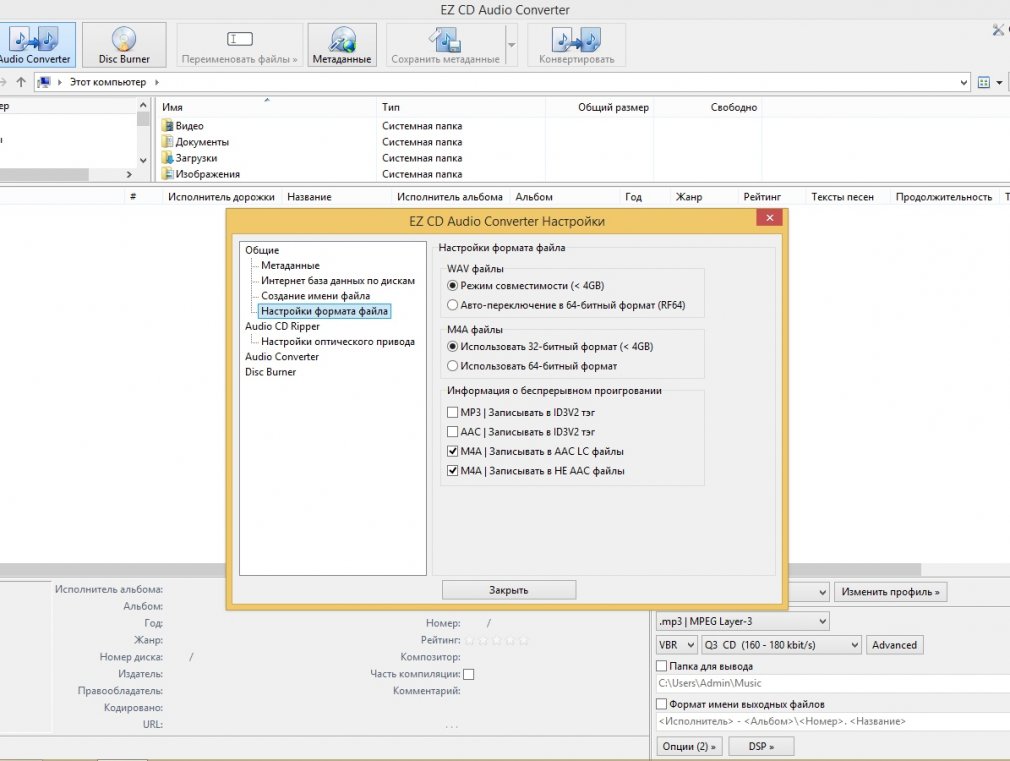
Task: Click the Переименовать файлы toolbar button
Action: coord(239,44)
